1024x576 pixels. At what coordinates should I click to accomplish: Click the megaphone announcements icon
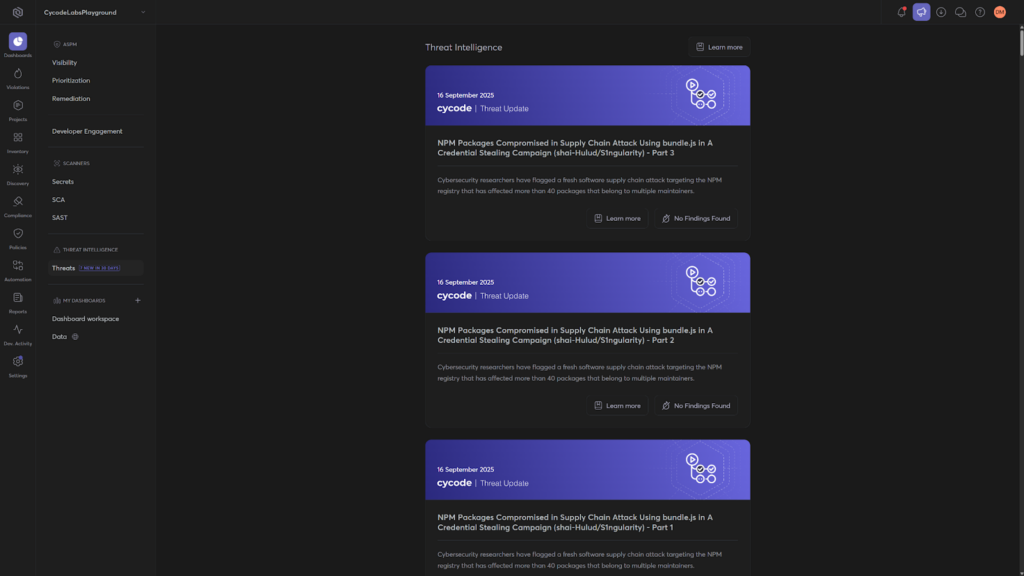tap(921, 12)
